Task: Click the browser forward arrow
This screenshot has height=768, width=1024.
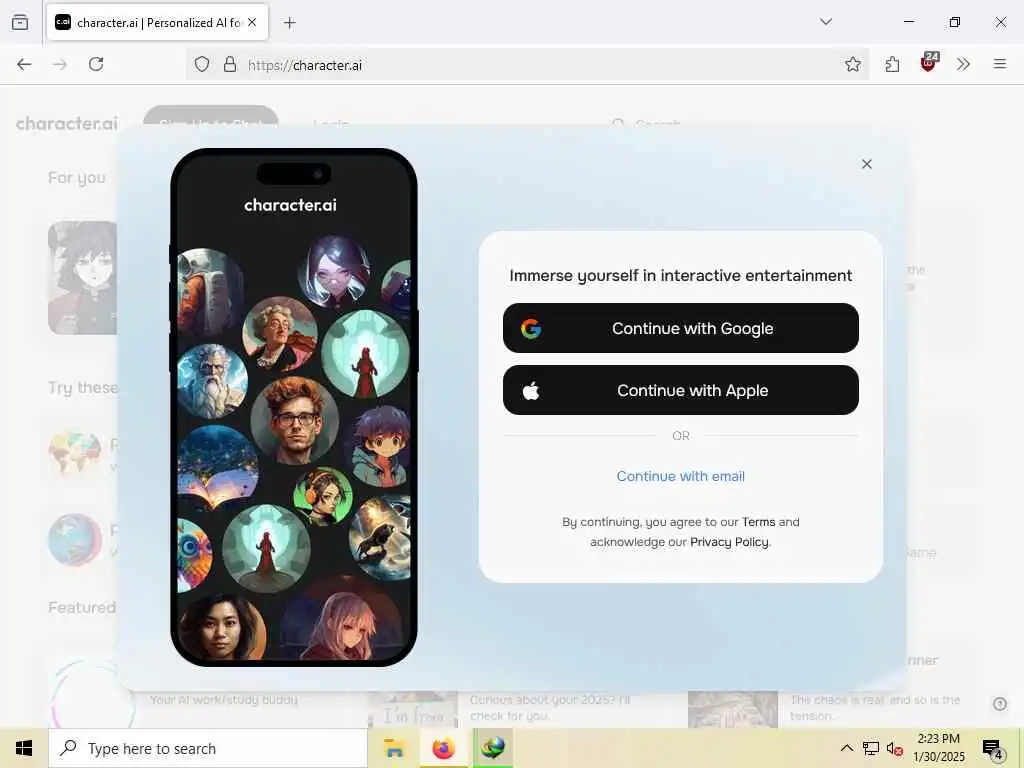Action: 60,64
